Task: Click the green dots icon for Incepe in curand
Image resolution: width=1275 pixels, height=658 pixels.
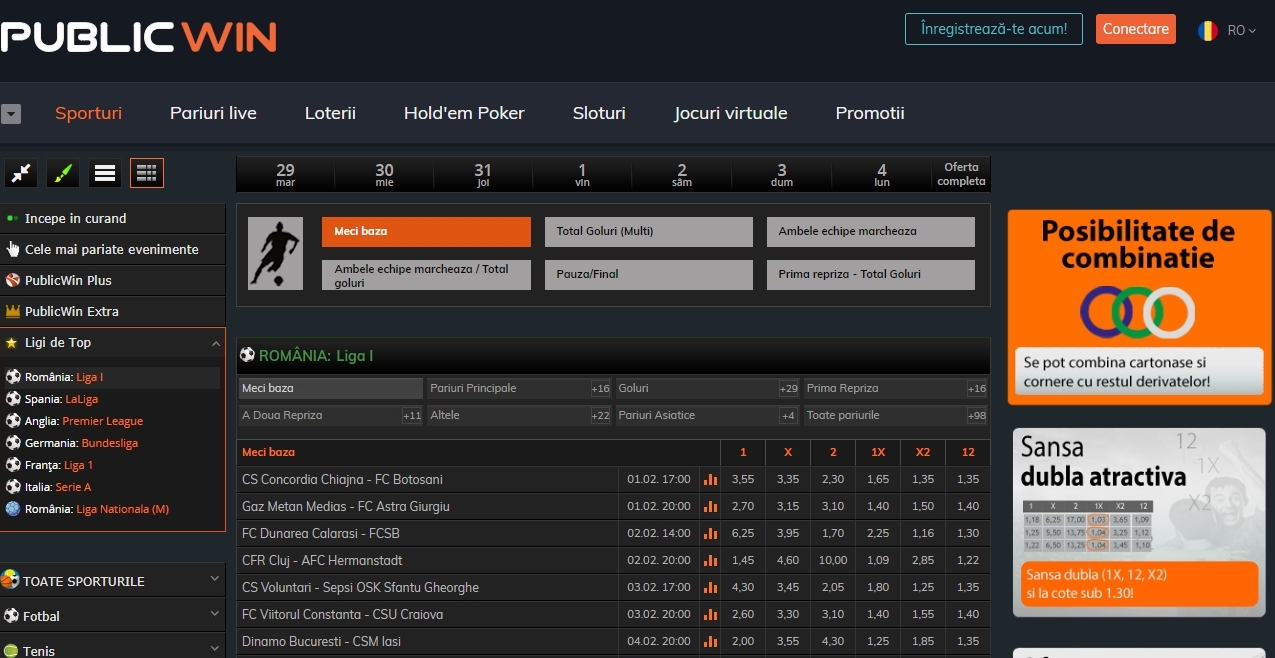Action: tap(13, 218)
